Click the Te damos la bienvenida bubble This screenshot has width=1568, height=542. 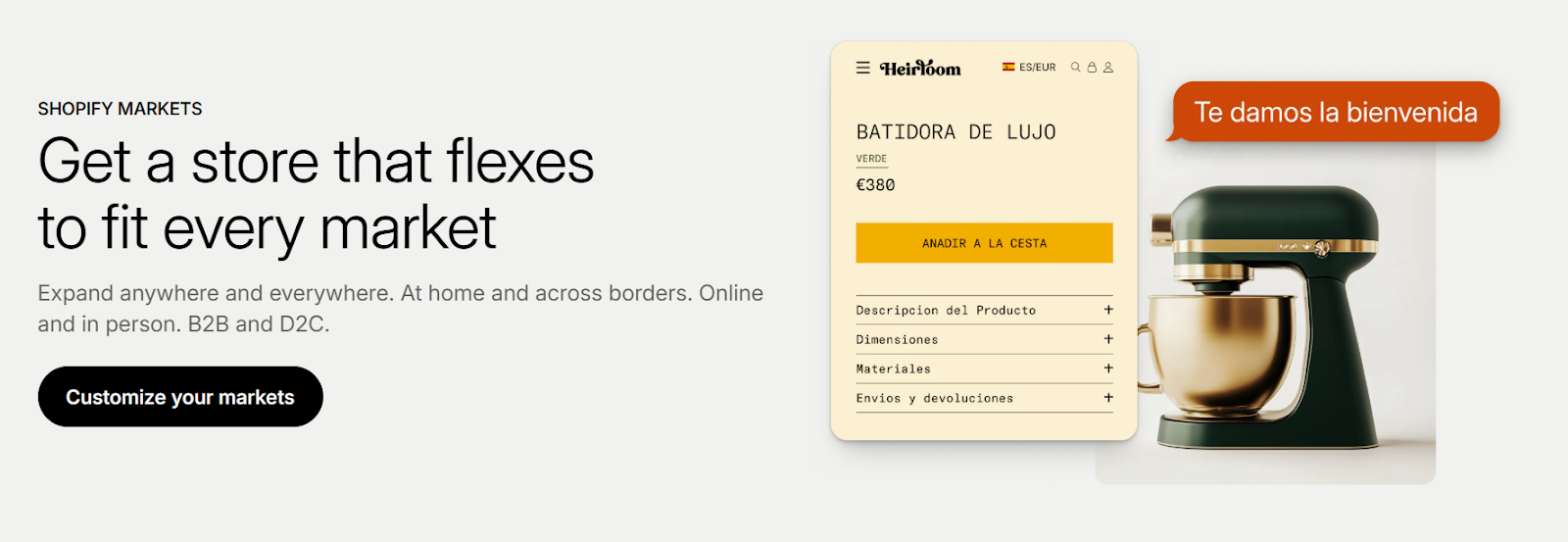1335,113
